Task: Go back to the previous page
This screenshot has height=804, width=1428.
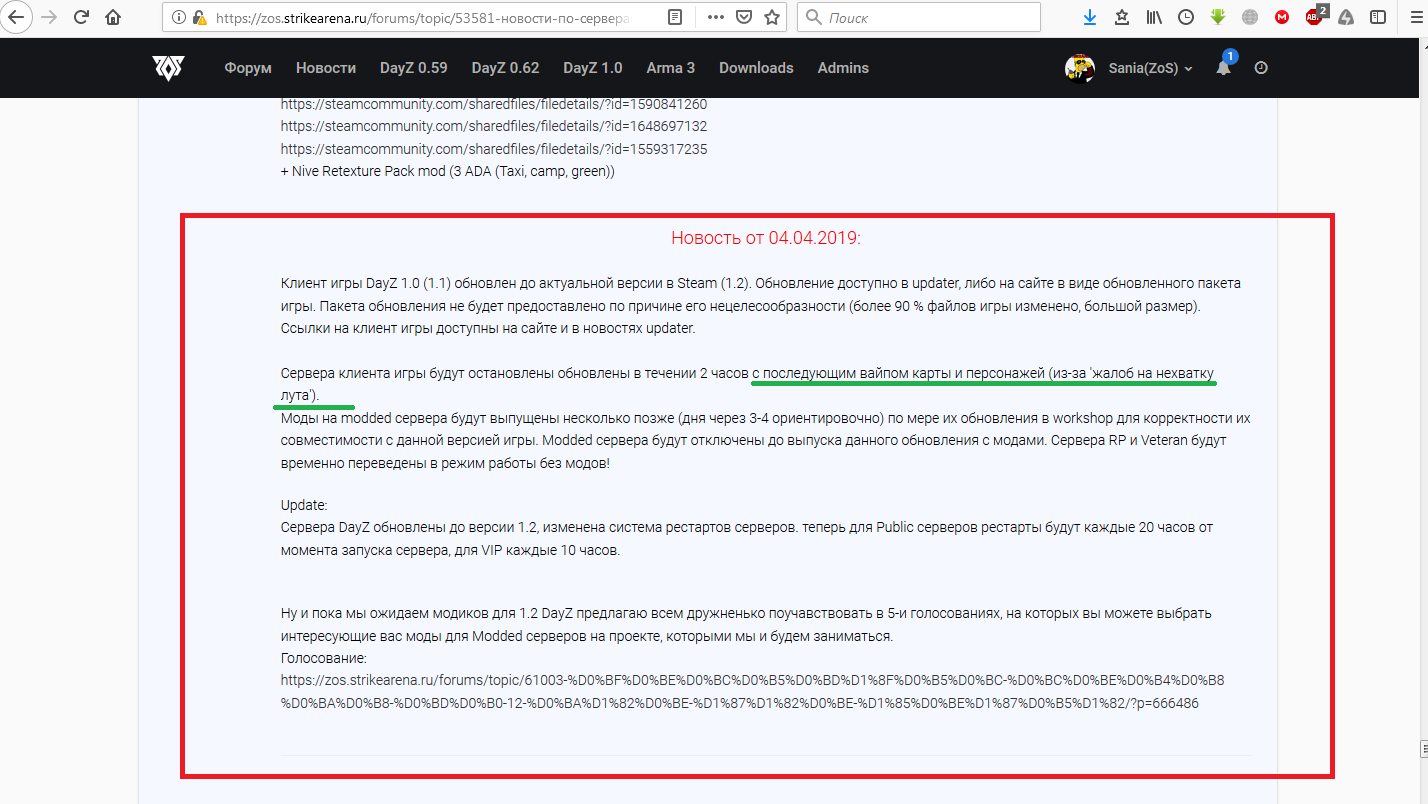Action: click(x=17, y=17)
